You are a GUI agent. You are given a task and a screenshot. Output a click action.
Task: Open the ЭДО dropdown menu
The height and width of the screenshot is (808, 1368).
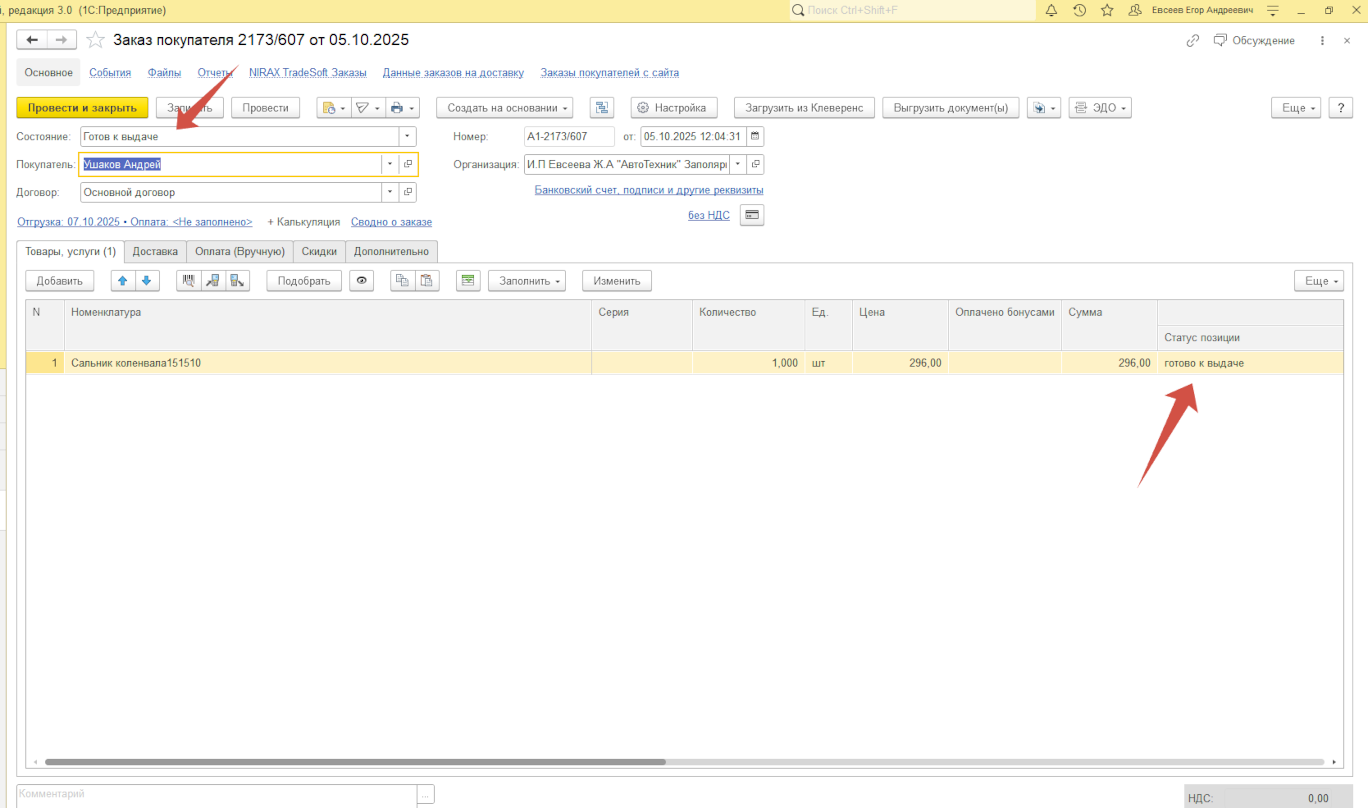click(1099, 108)
